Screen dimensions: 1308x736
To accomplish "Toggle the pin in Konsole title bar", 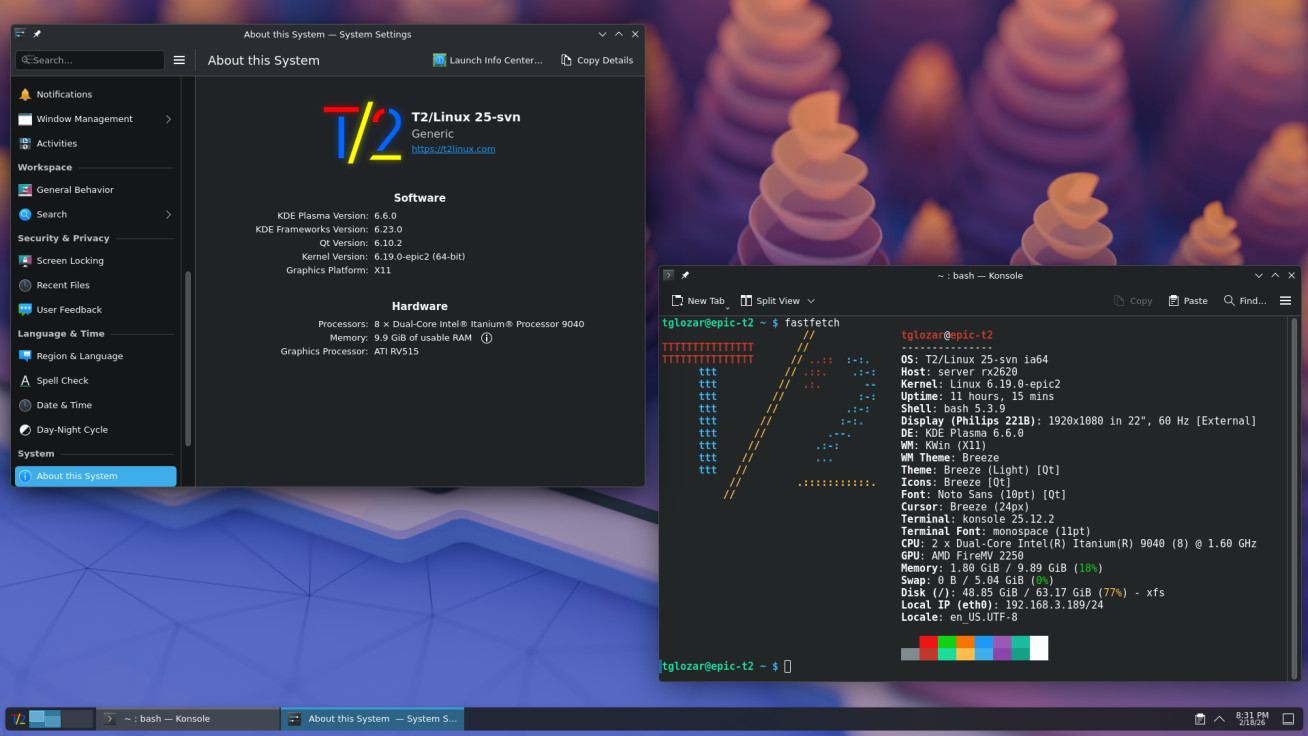I will pyautogui.click(x=685, y=275).
